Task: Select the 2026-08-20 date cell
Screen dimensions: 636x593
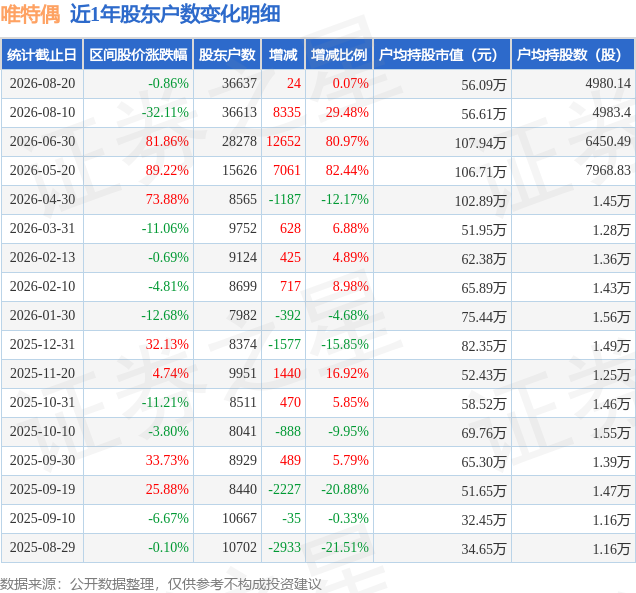Action: (42, 84)
